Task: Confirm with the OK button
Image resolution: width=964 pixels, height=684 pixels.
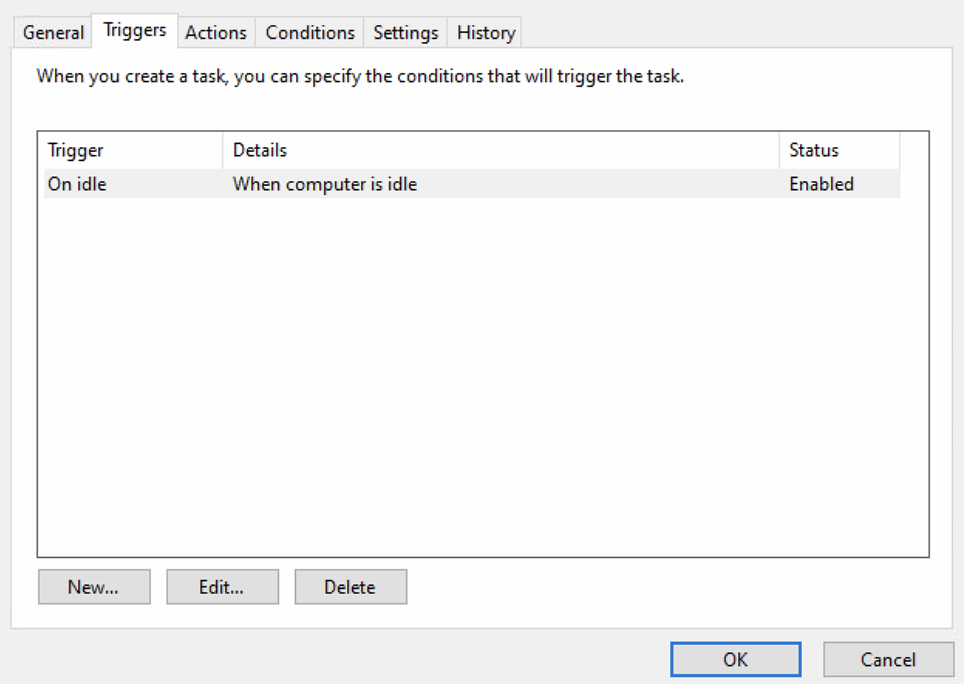Action: (x=736, y=659)
